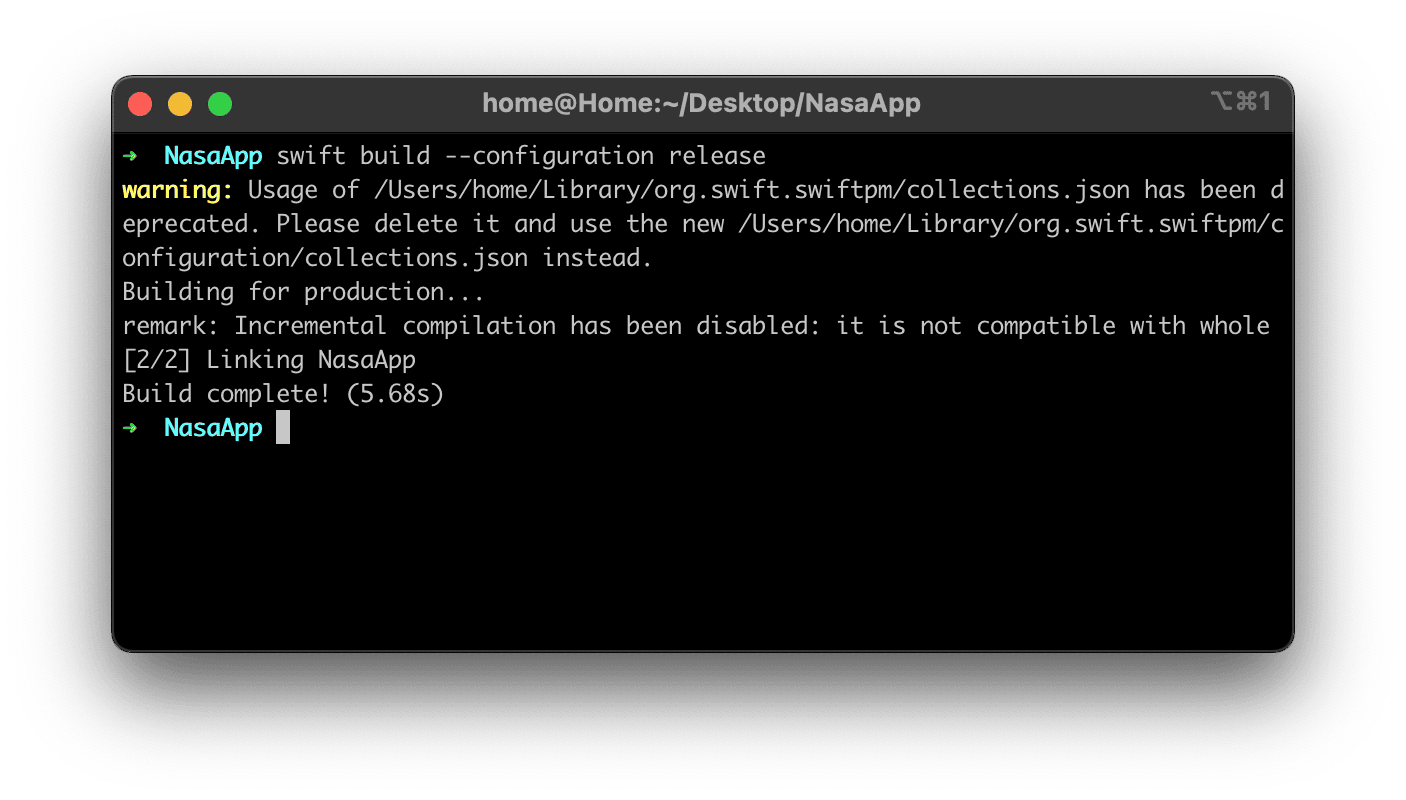Click the cyan NasaApp label on first line
The width and height of the screenshot is (1406, 800).
pyautogui.click(x=213, y=157)
